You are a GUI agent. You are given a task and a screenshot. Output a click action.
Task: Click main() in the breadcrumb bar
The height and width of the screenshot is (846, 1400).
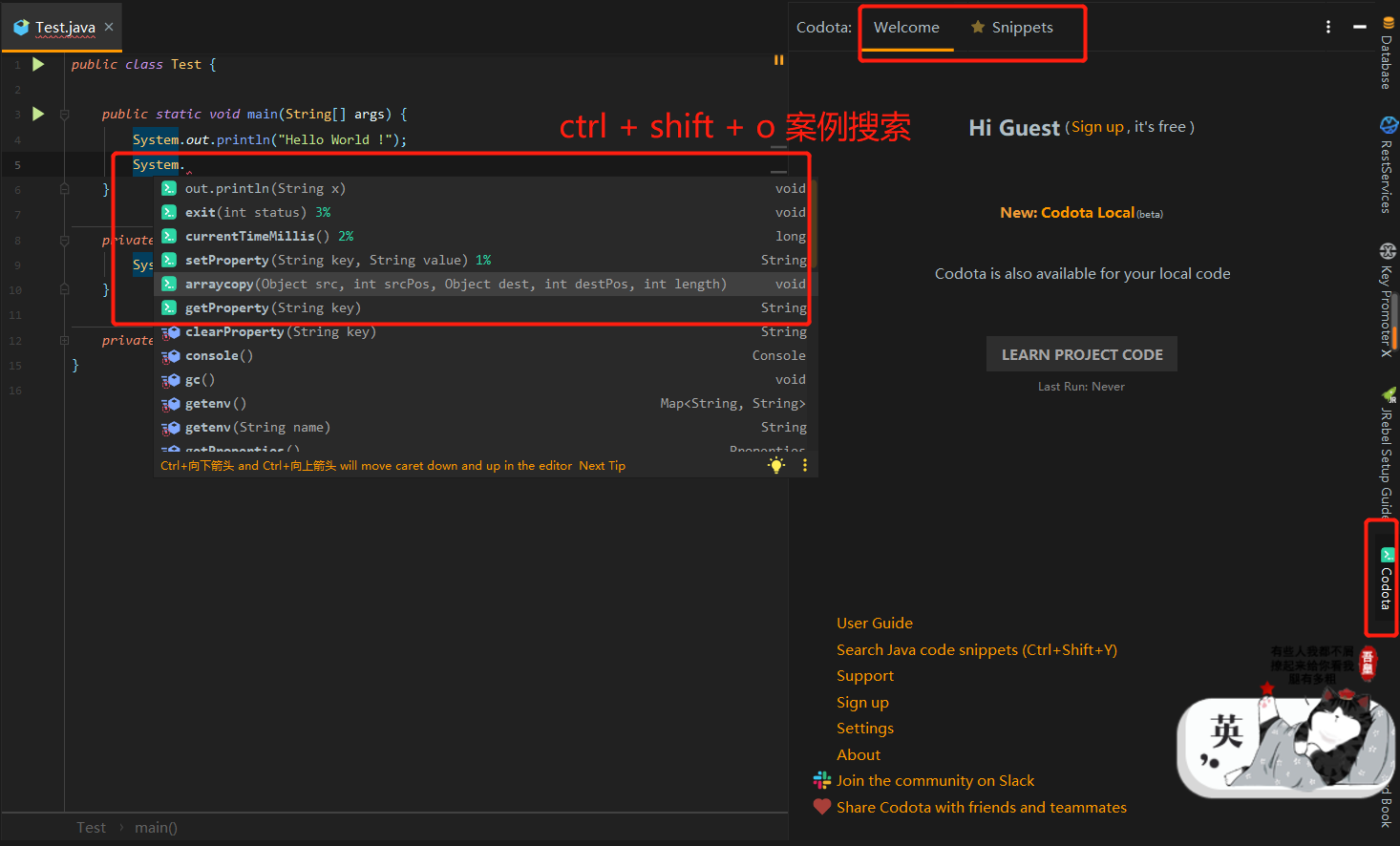point(156,828)
